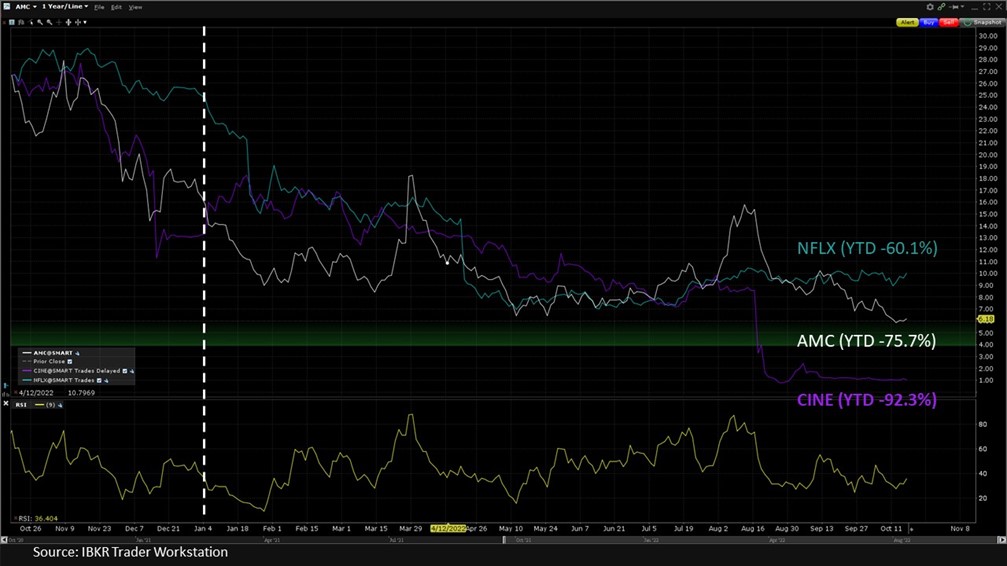Close the RSI indicator panel
1007x566 pixels.
6,403
